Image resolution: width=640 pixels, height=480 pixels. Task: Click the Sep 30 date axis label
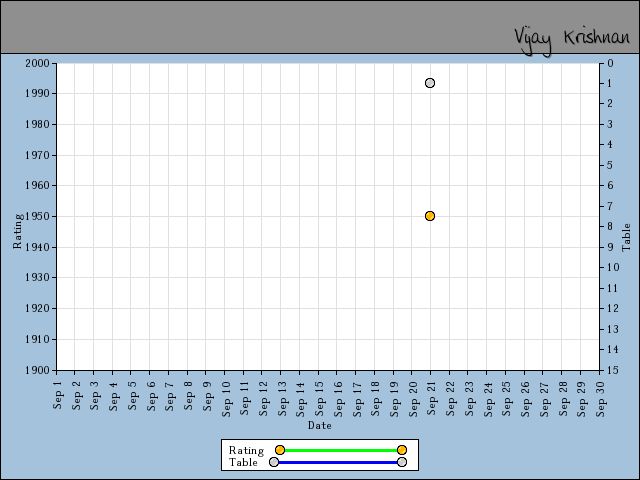tap(600, 399)
